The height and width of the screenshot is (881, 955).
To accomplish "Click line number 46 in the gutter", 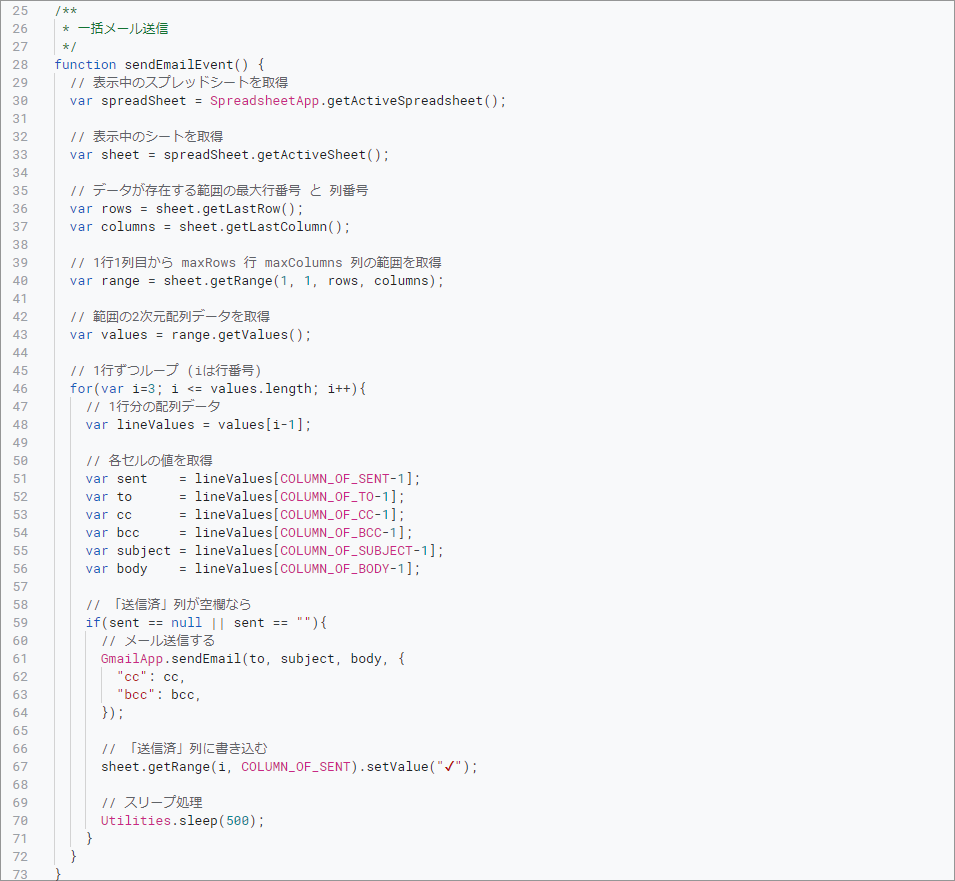I will (20, 388).
